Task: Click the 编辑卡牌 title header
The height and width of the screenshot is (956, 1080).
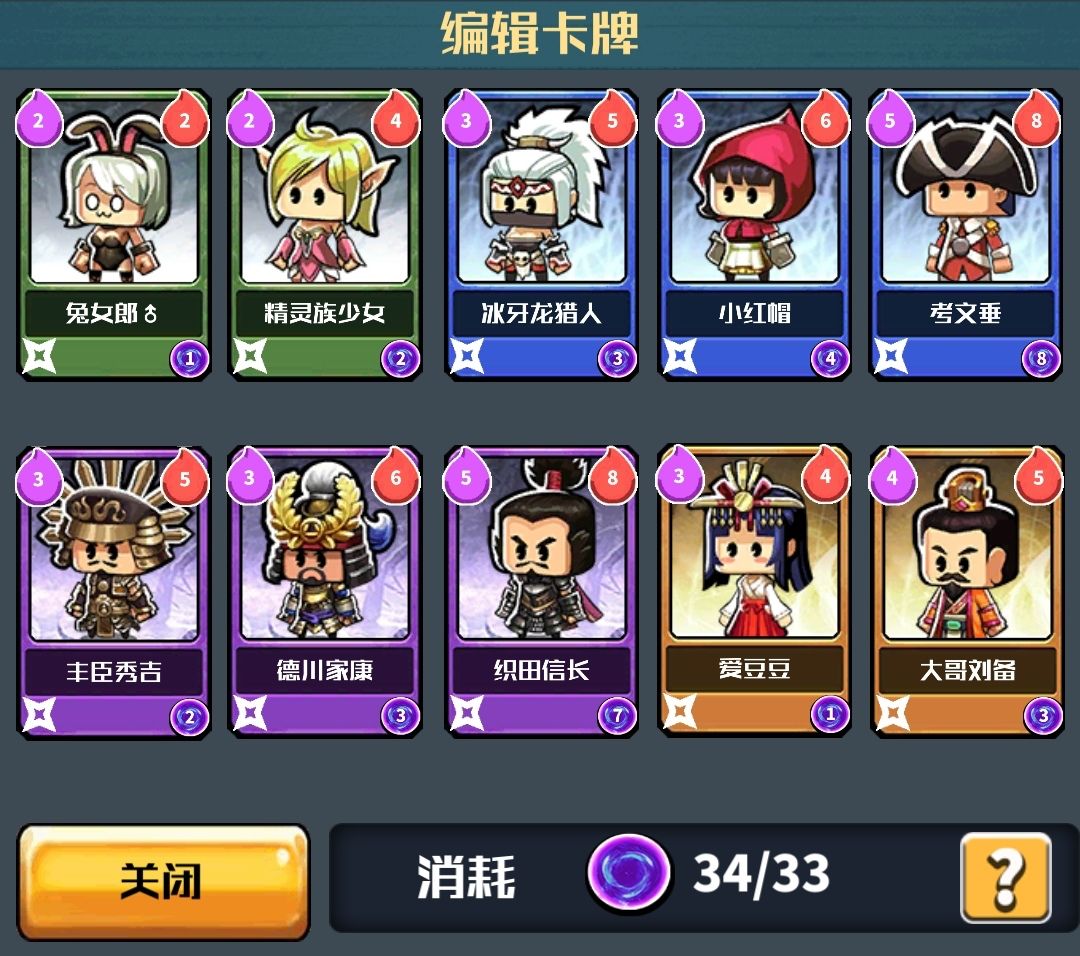Action: click(x=540, y=32)
